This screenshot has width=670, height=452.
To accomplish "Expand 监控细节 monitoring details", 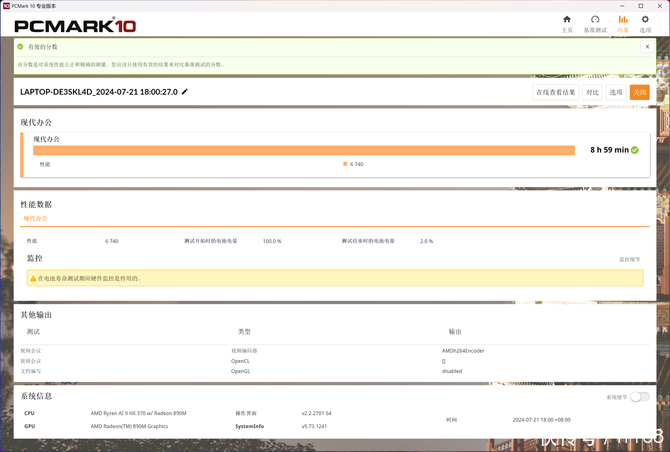I will [630, 259].
